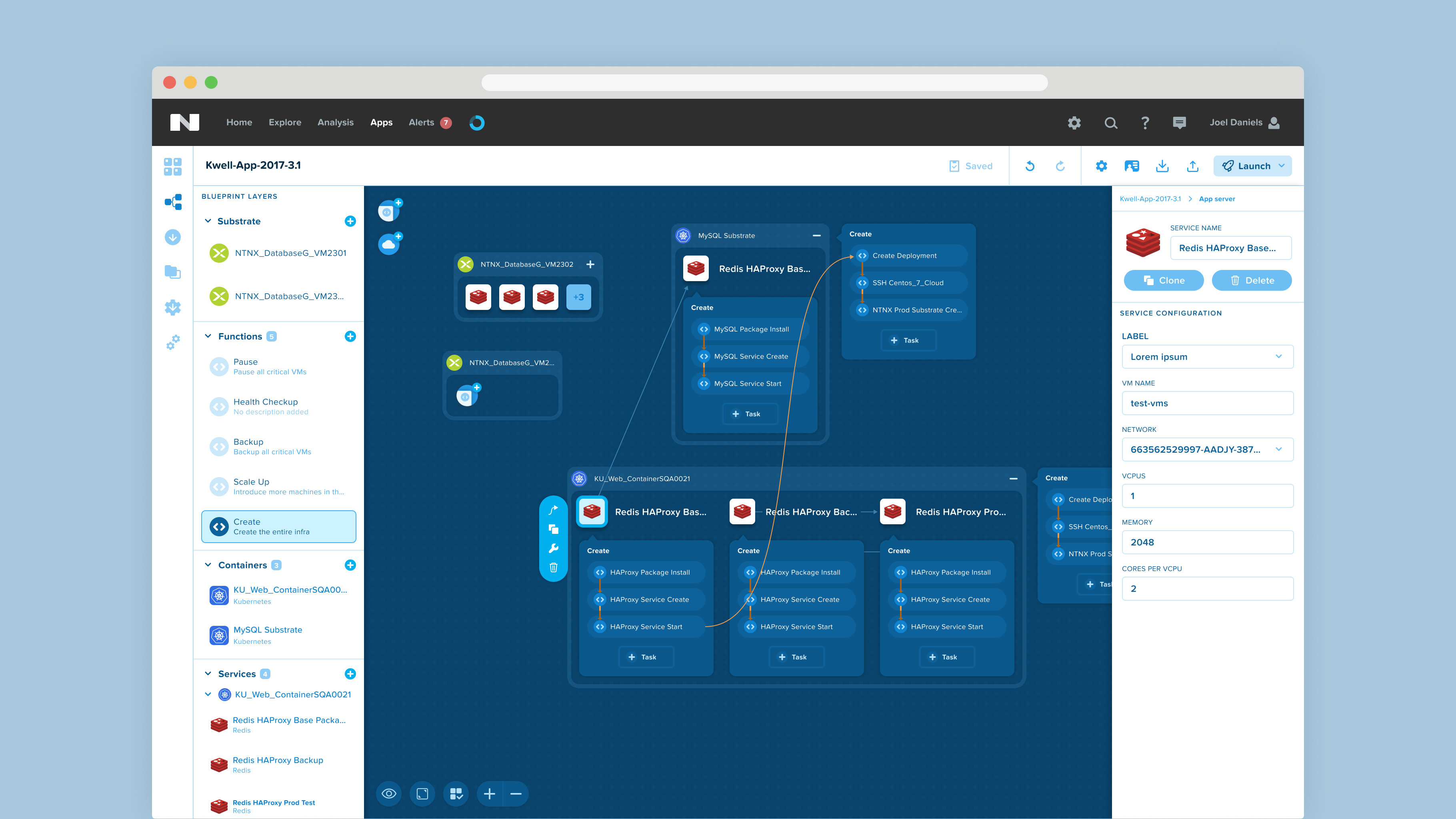Open the Network dropdown
The image size is (1456, 819).
pos(1207,450)
